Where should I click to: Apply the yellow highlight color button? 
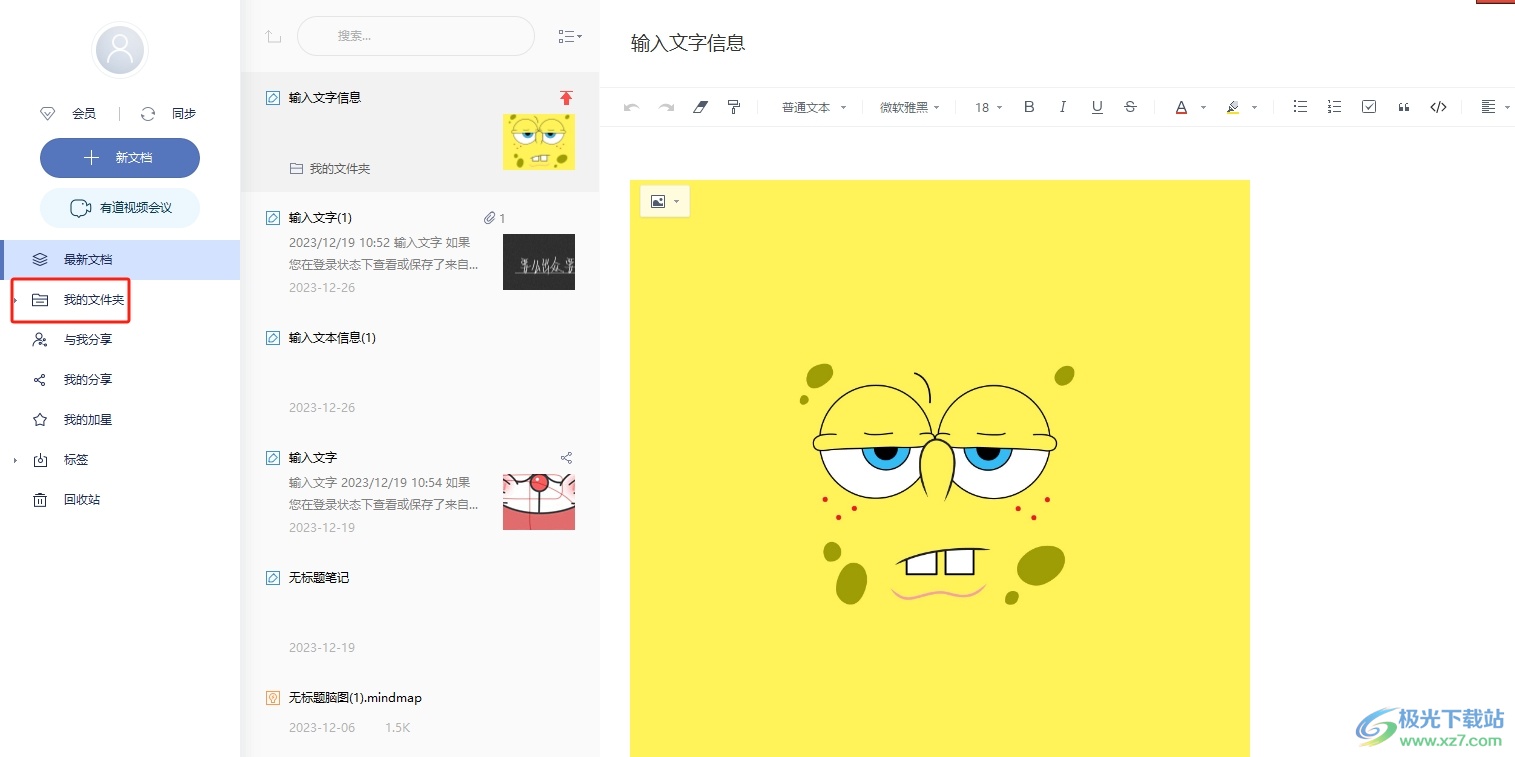click(1233, 107)
